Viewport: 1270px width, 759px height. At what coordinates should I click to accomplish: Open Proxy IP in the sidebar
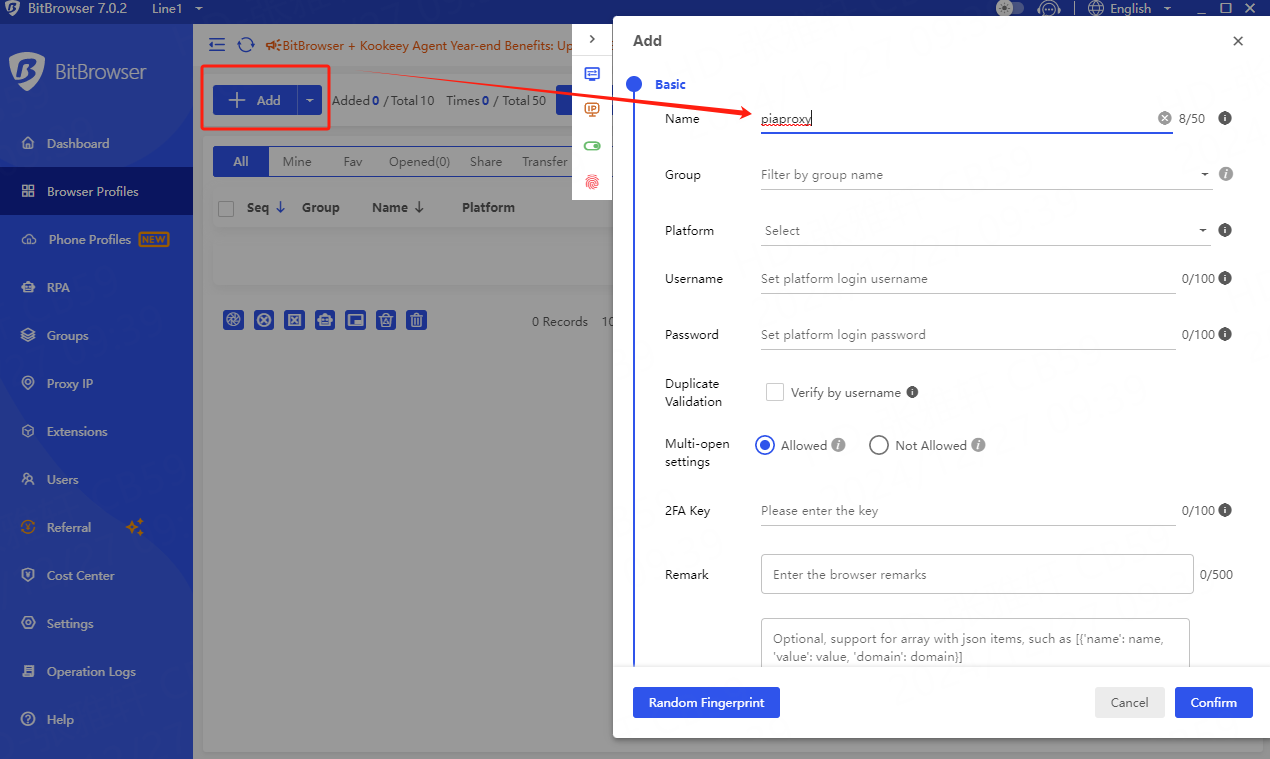pos(69,384)
